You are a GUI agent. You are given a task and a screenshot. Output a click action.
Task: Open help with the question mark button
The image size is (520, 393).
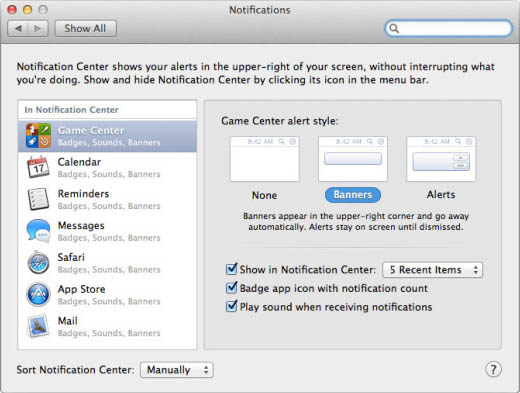(x=493, y=369)
